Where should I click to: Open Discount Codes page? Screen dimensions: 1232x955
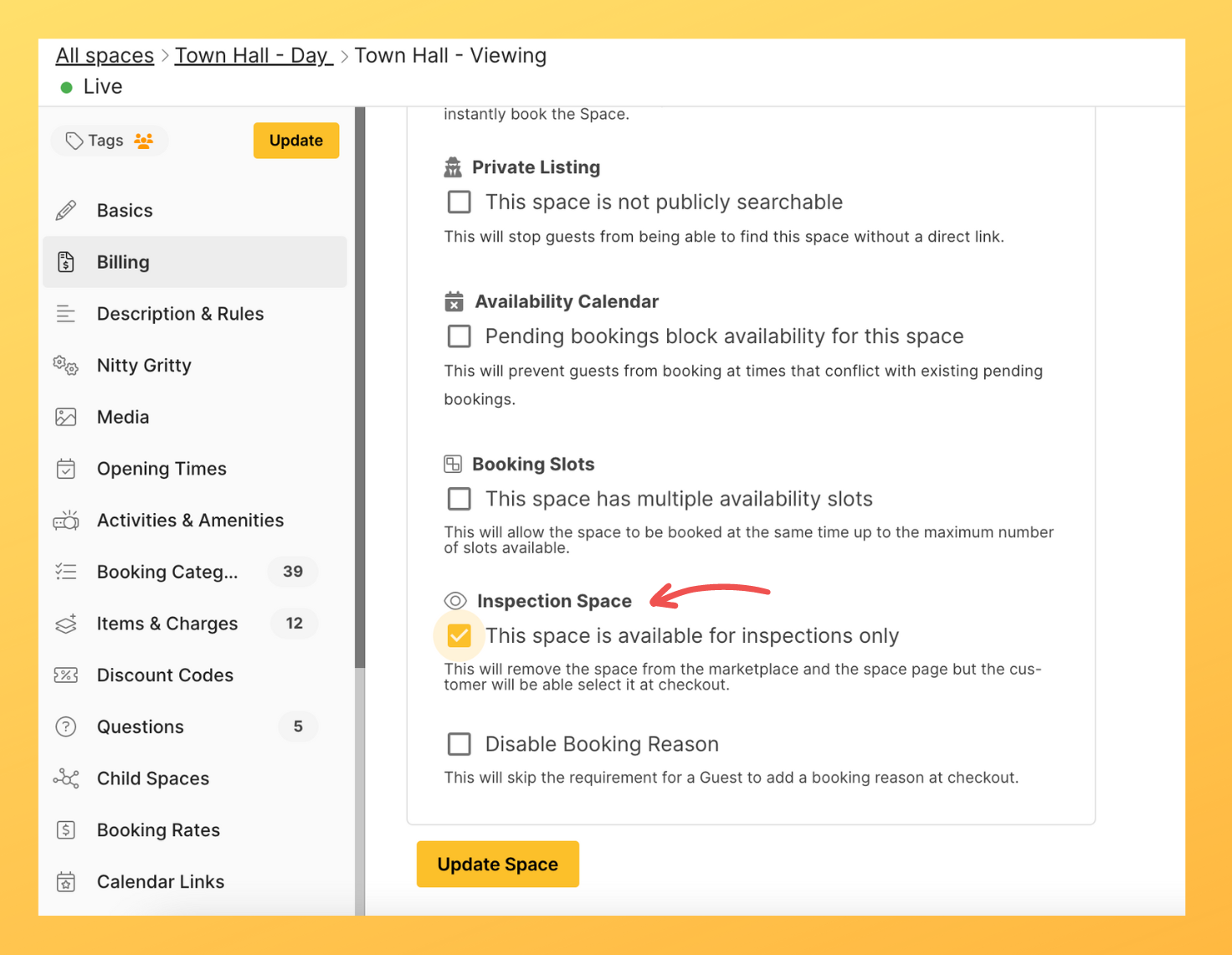[x=194, y=675]
